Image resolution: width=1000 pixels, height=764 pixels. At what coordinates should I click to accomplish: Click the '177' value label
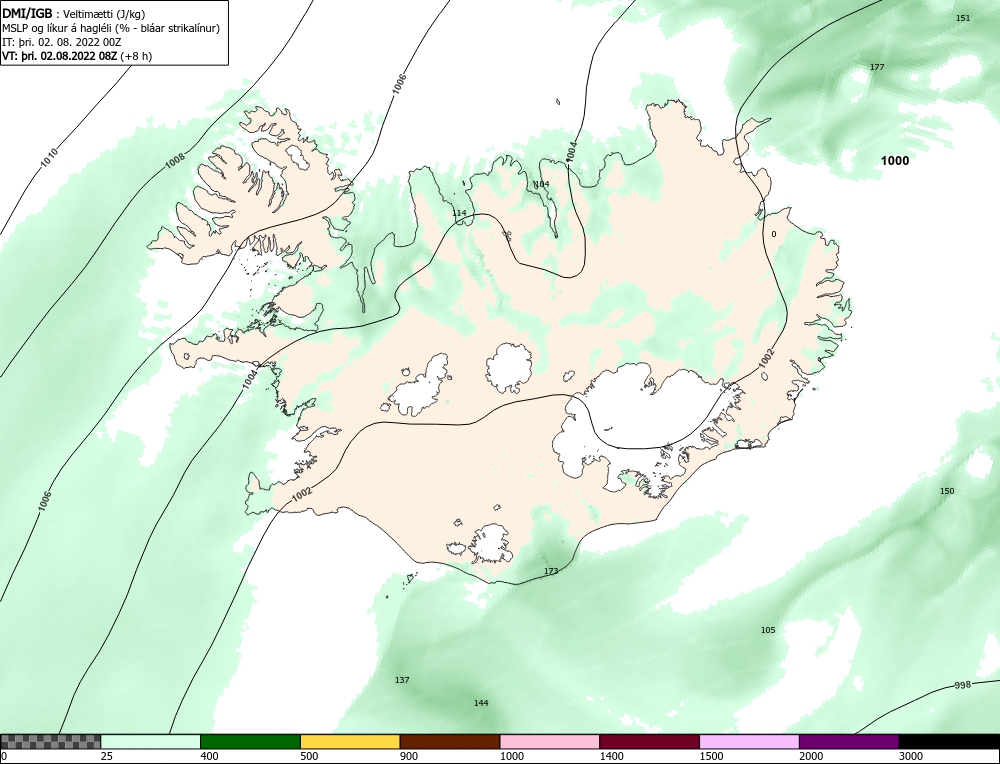877,67
